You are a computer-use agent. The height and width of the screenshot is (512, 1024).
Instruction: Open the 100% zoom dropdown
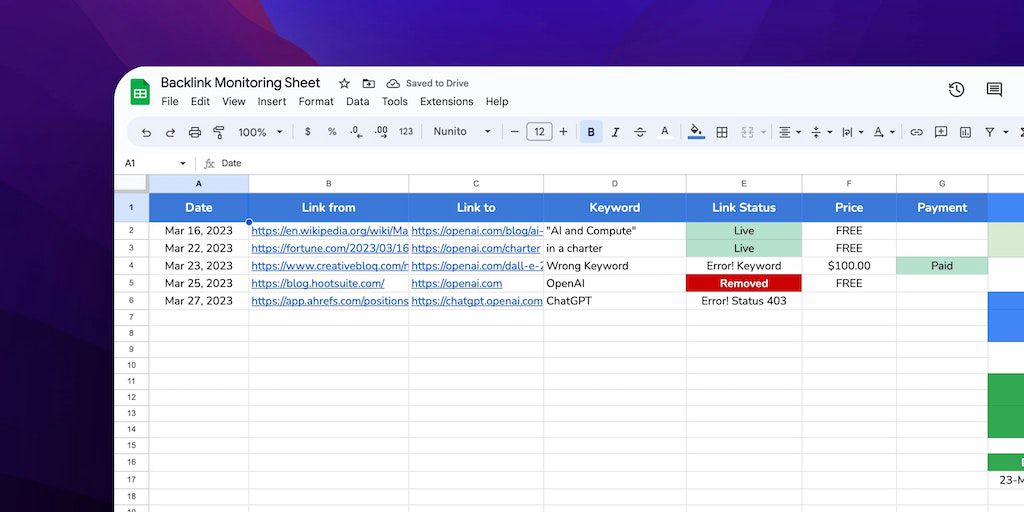tap(260, 132)
